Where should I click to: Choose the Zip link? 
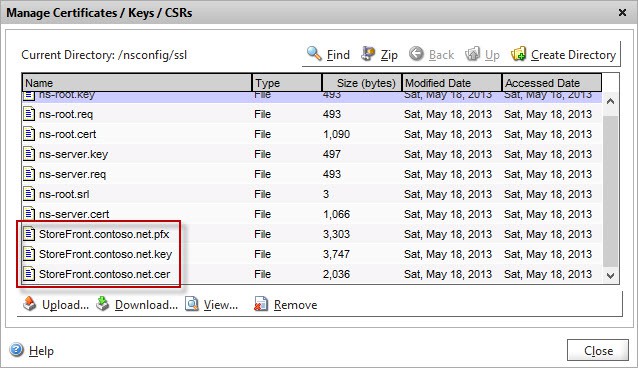click(389, 55)
